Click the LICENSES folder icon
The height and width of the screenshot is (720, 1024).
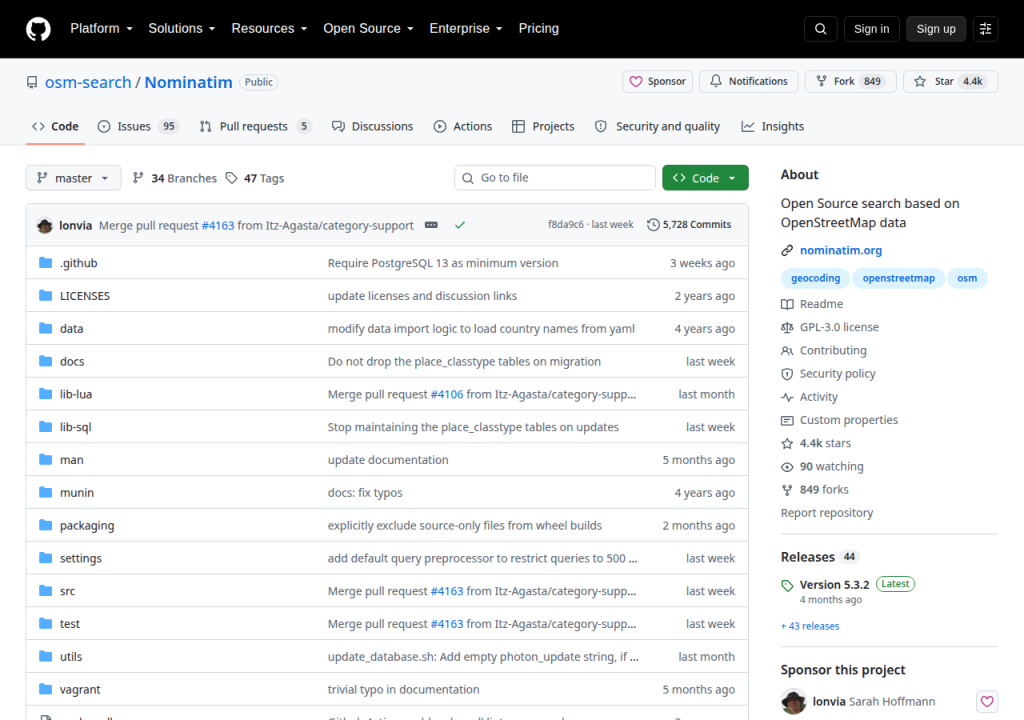45,295
